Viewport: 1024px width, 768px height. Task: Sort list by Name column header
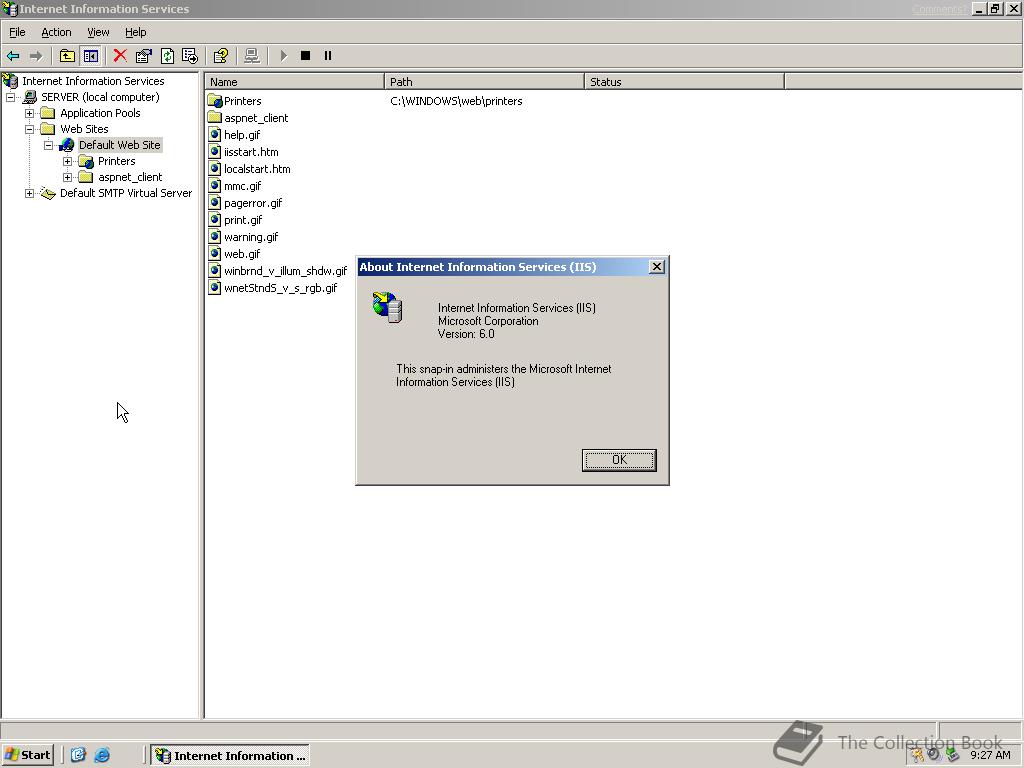pyautogui.click(x=295, y=82)
